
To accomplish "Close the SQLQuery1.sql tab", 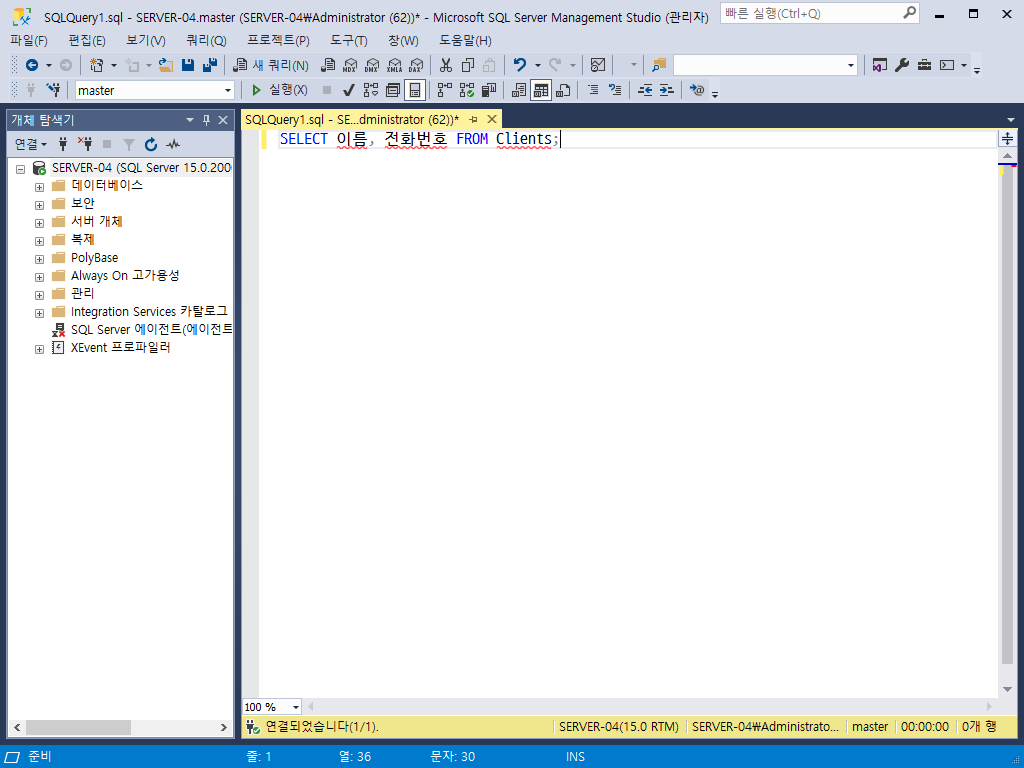I will tap(492, 120).
